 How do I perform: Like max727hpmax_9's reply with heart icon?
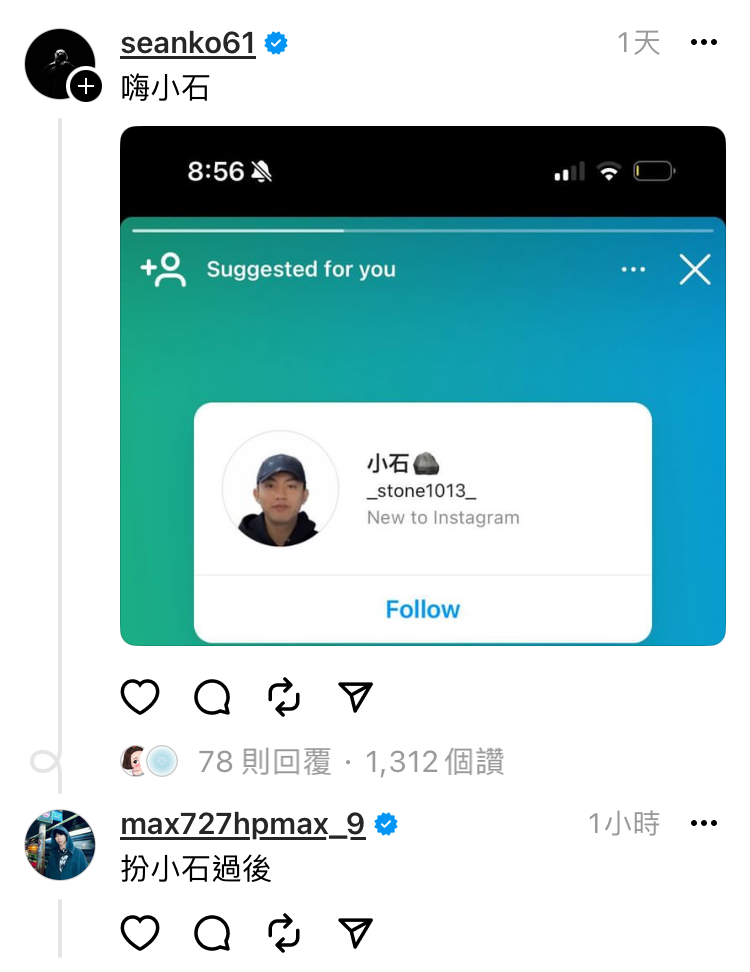tap(139, 932)
